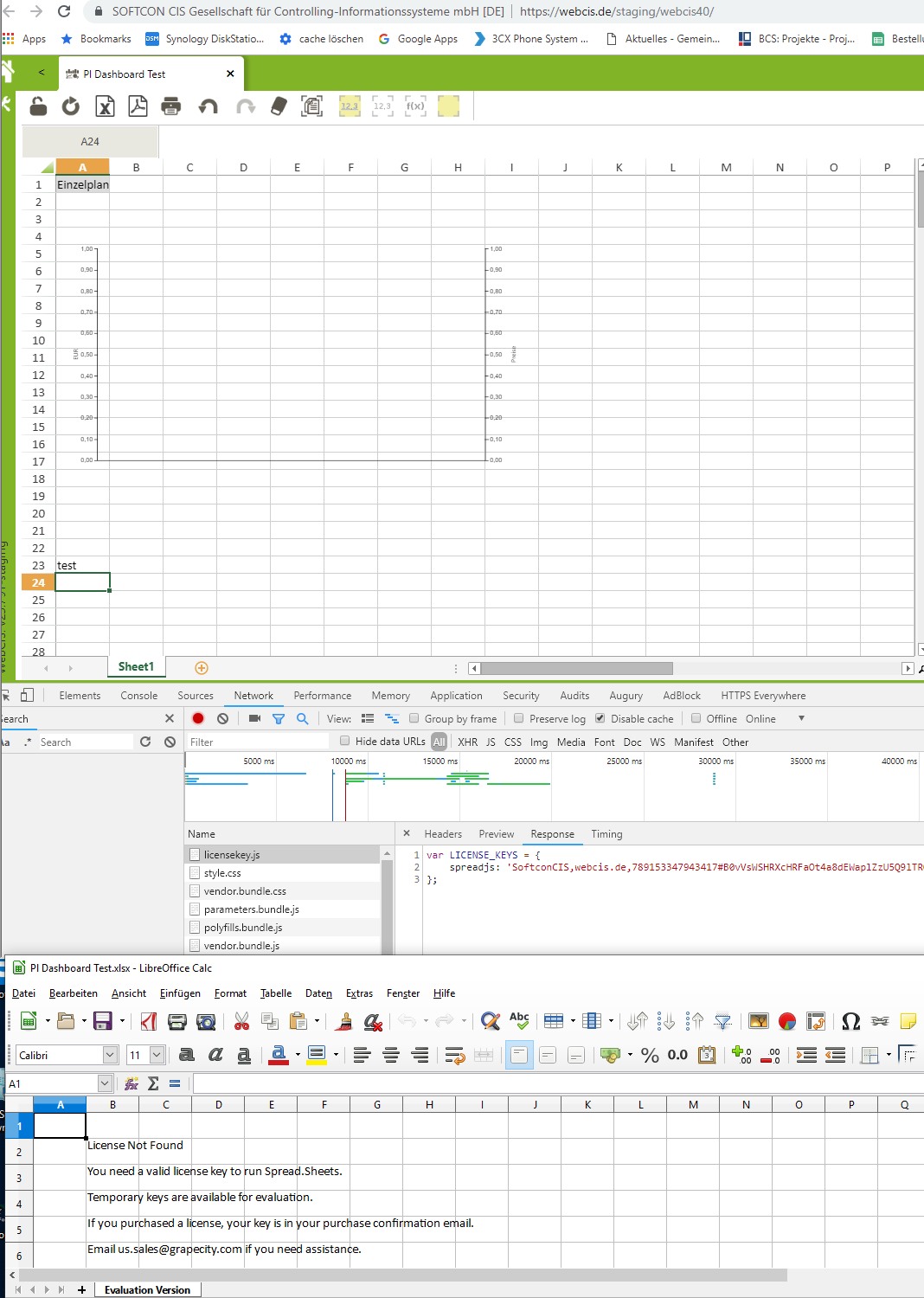The image size is (924, 1298).
Task: Filter network requests by XHR
Action: click(467, 742)
